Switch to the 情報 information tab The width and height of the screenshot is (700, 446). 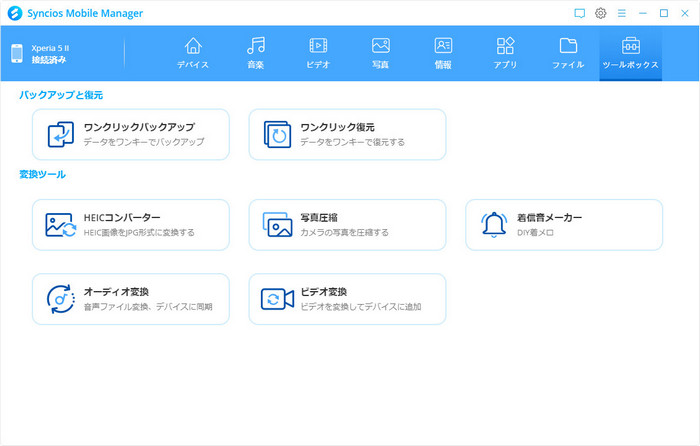click(x=443, y=53)
